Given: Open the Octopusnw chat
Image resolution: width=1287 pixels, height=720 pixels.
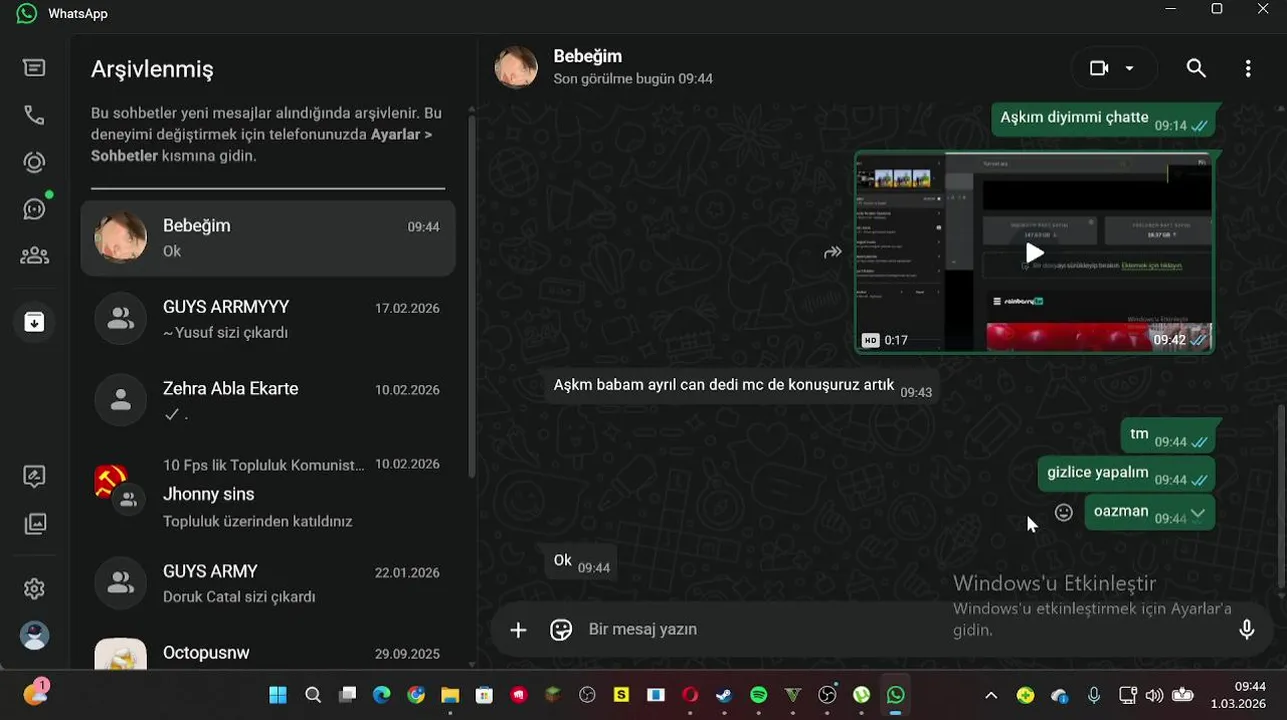Looking at the screenshot, I should [268, 653].
